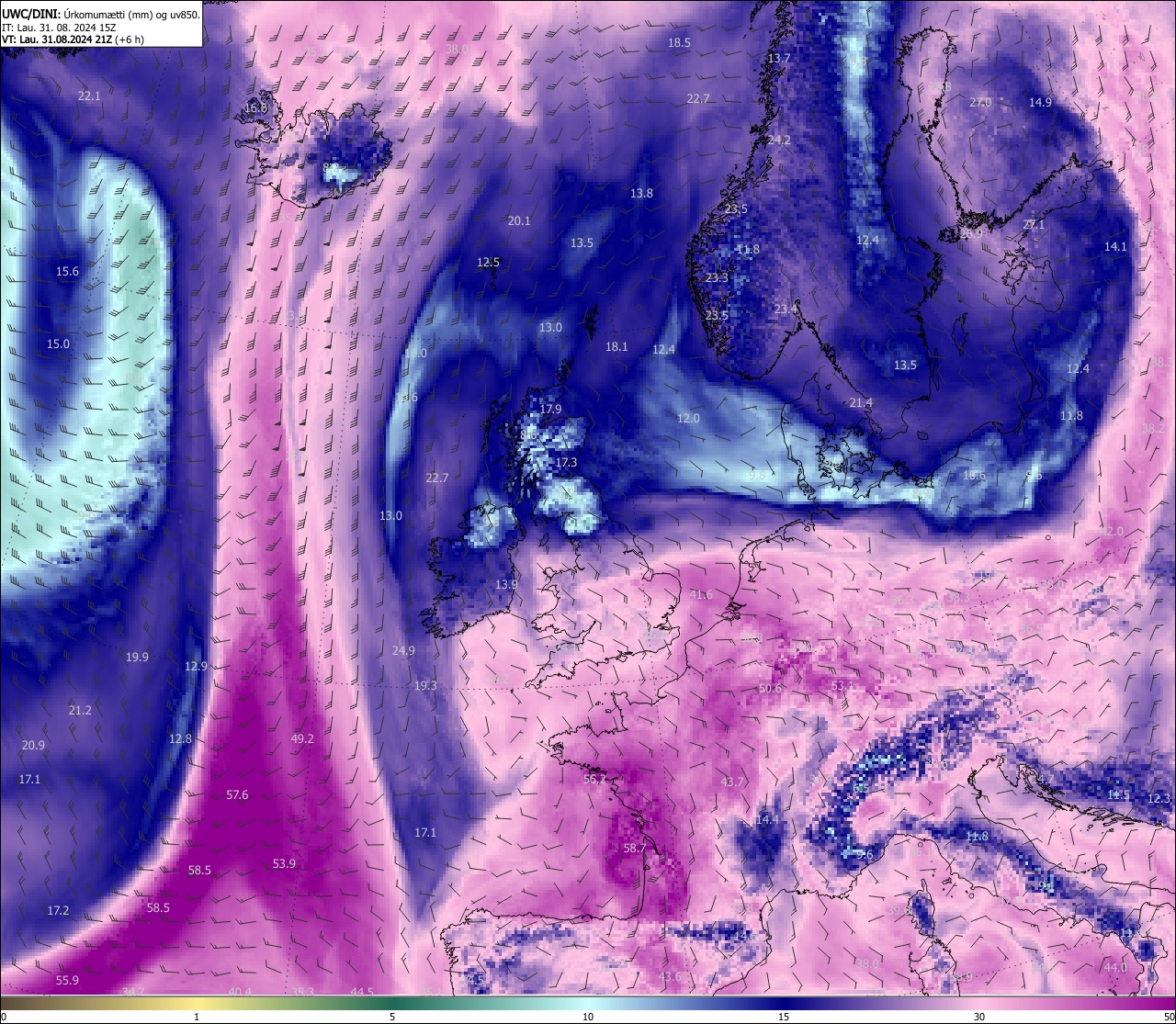Click the 19.9 value label
Image resolution: width=1176 pixels, height=1024 pixels.
tap(137, 658)
